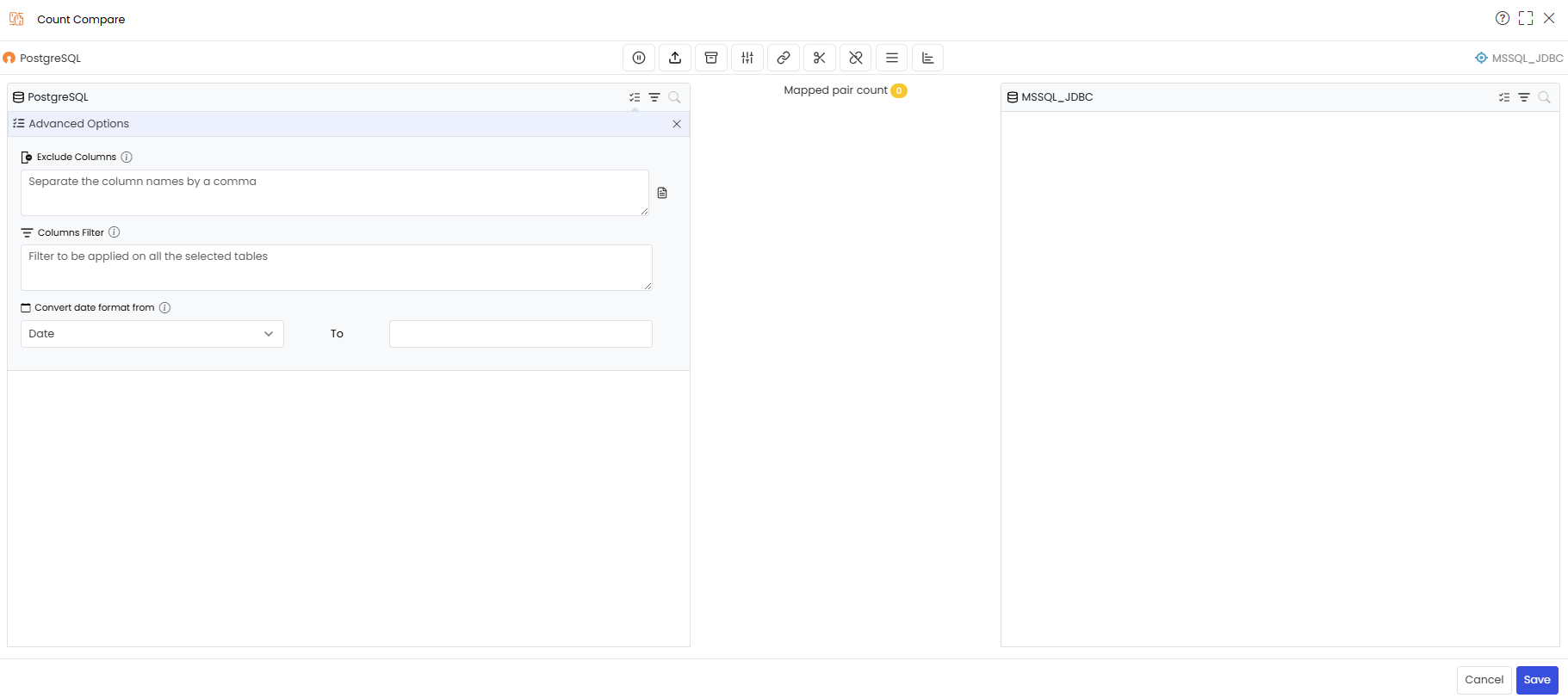This screenshot has height=698, width=1568.
Task: Click the To date format input field
Action: 521,334
